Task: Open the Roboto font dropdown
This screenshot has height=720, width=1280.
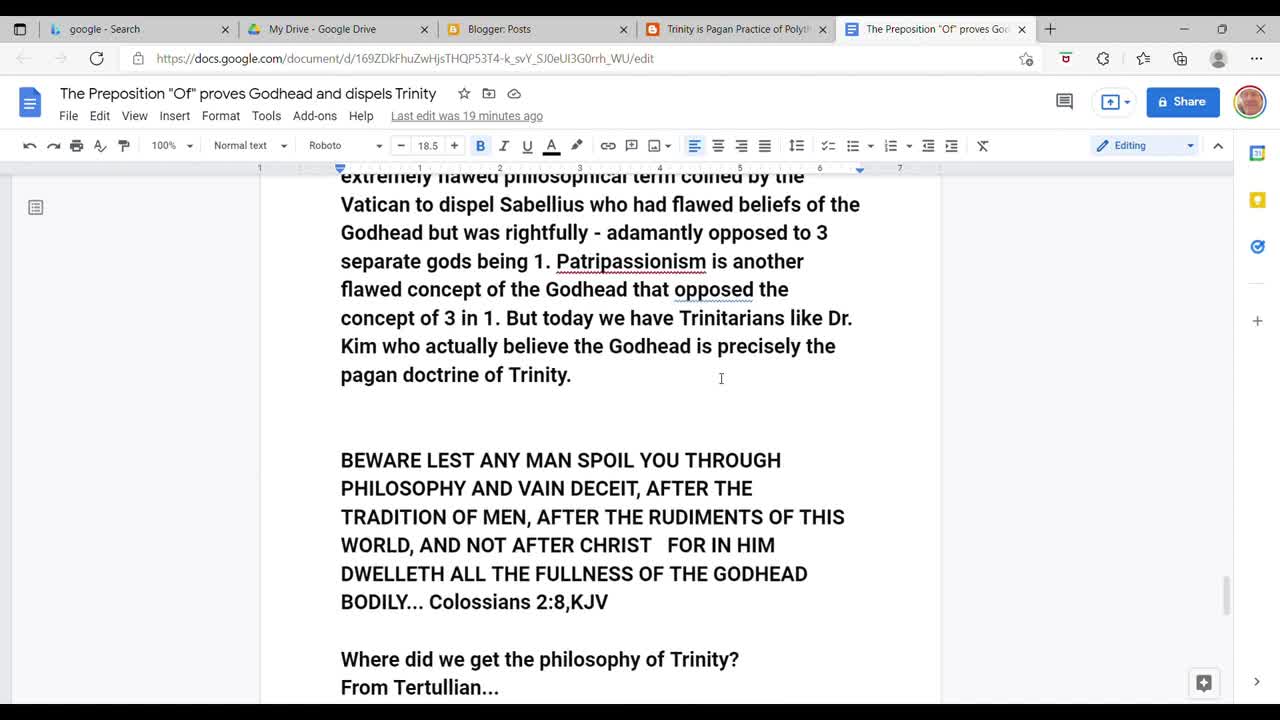Action: tap(345, 146)
